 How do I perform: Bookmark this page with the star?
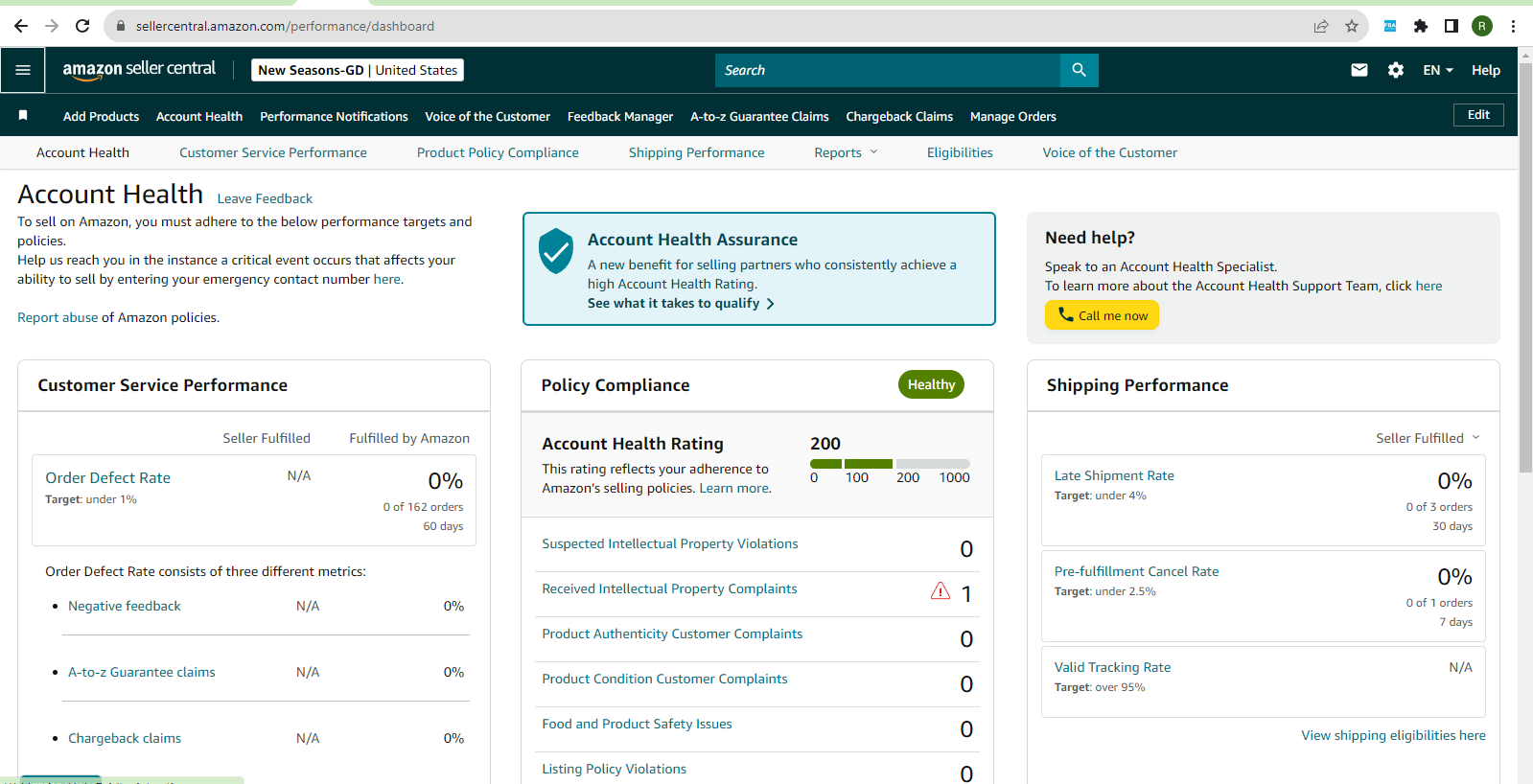[1352, 26]
